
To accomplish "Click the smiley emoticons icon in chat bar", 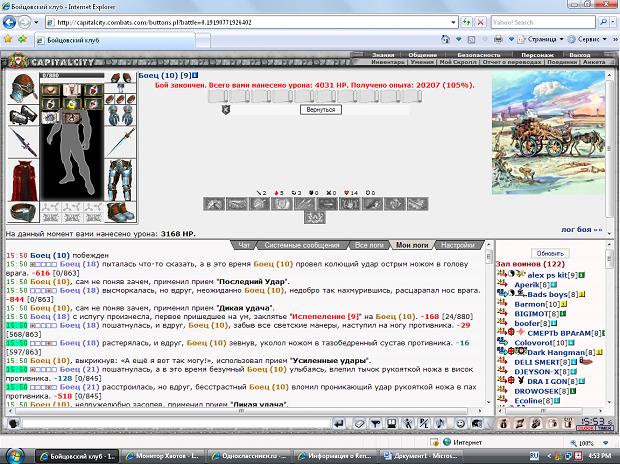I will [x=460, y=424].
